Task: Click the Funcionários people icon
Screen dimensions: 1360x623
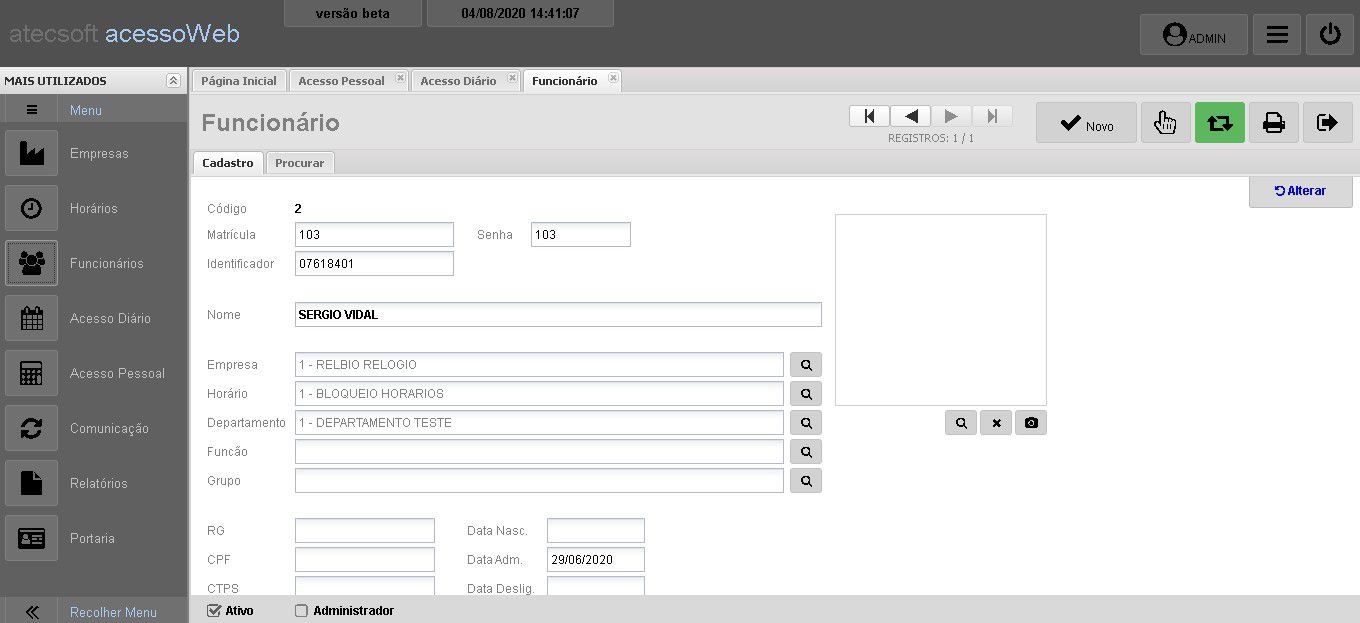Action: pos(32,264)
